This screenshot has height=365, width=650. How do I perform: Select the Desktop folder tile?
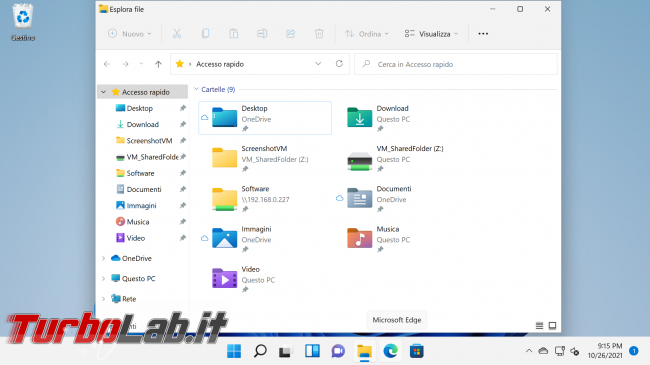coord(265,118)
